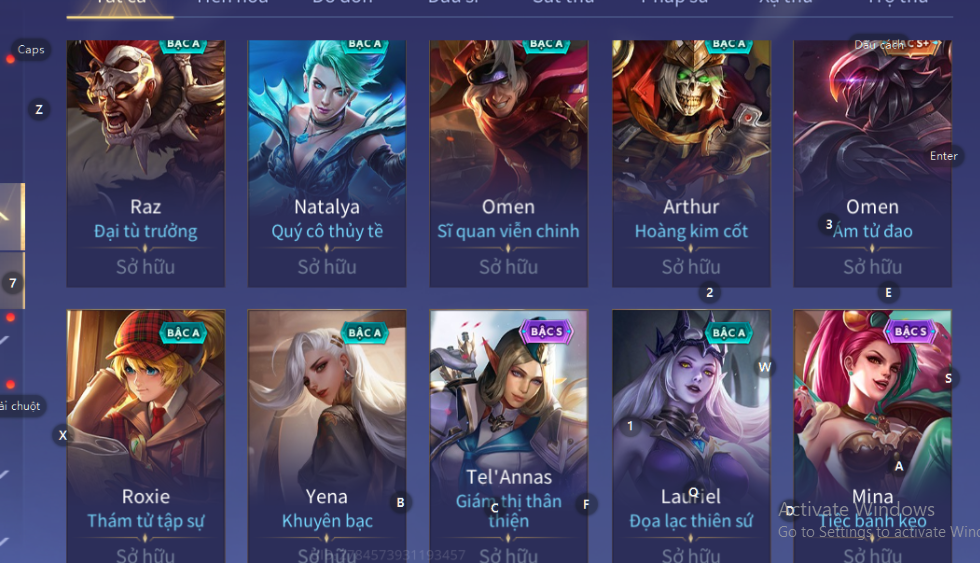Select the Raz Đại tù trưởng skin card
This screenshot has height=563, width=980.
(x=146, y=164)
